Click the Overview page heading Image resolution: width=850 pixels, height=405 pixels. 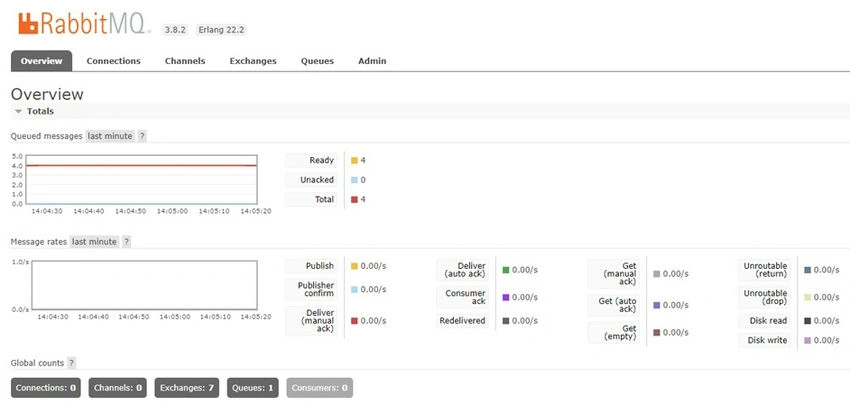point(47,94)
